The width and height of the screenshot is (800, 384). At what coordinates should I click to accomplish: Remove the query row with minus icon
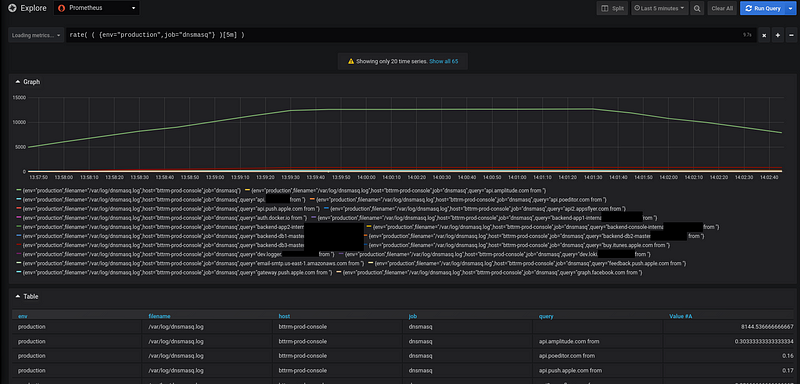791,35
